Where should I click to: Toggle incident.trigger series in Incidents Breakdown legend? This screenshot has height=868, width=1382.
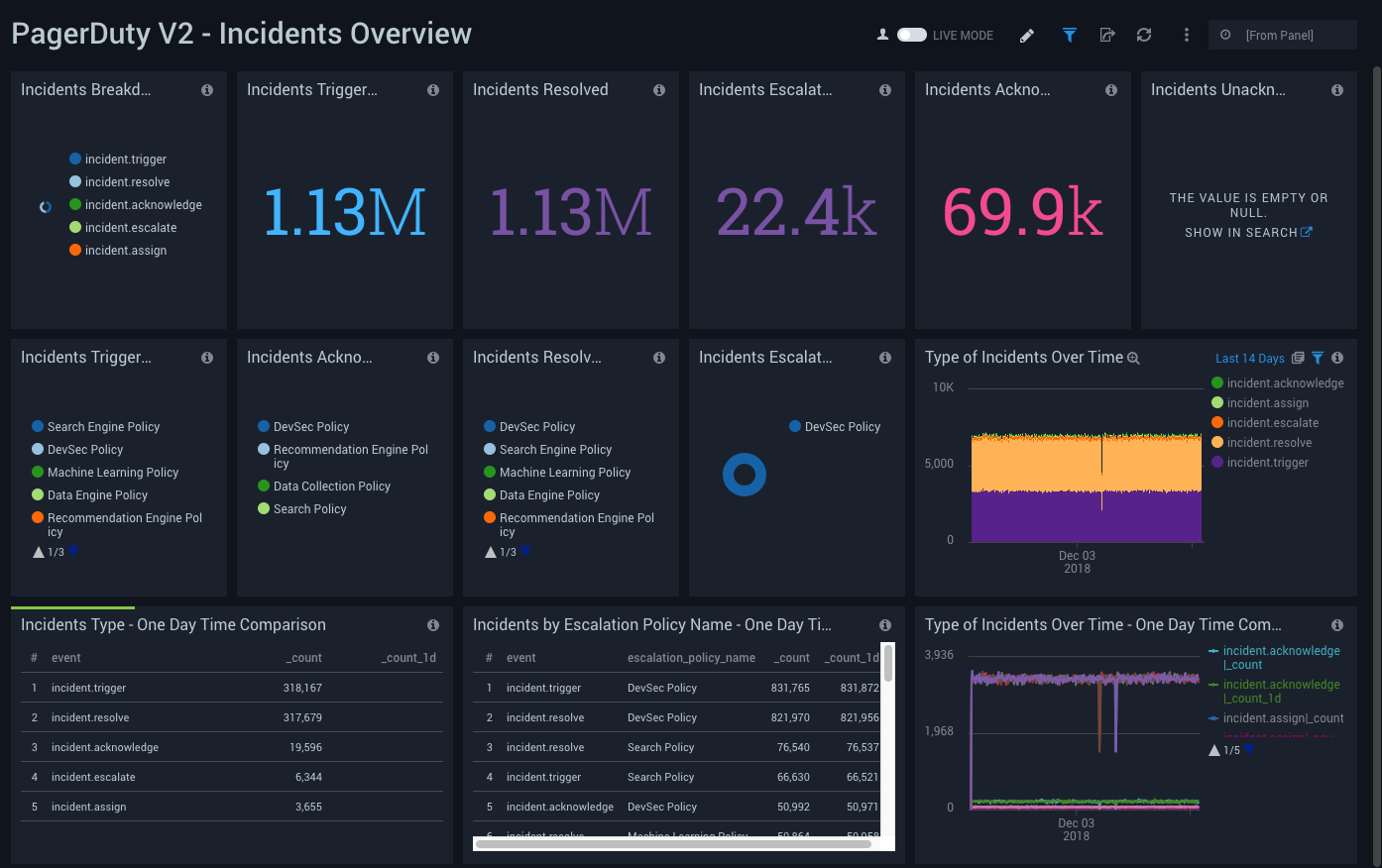tap(125, 160)
